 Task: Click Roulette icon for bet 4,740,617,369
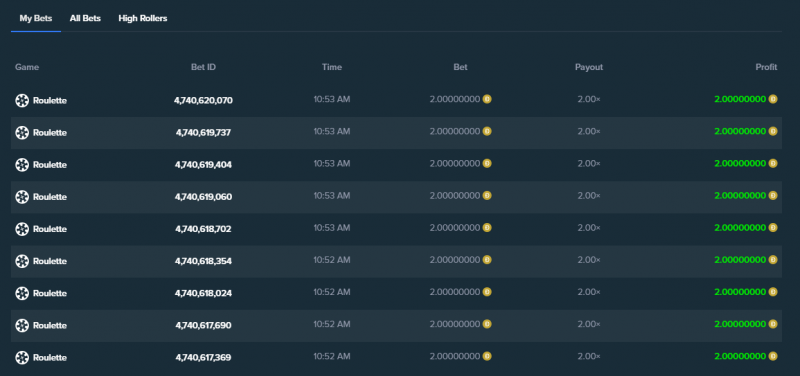22,358
